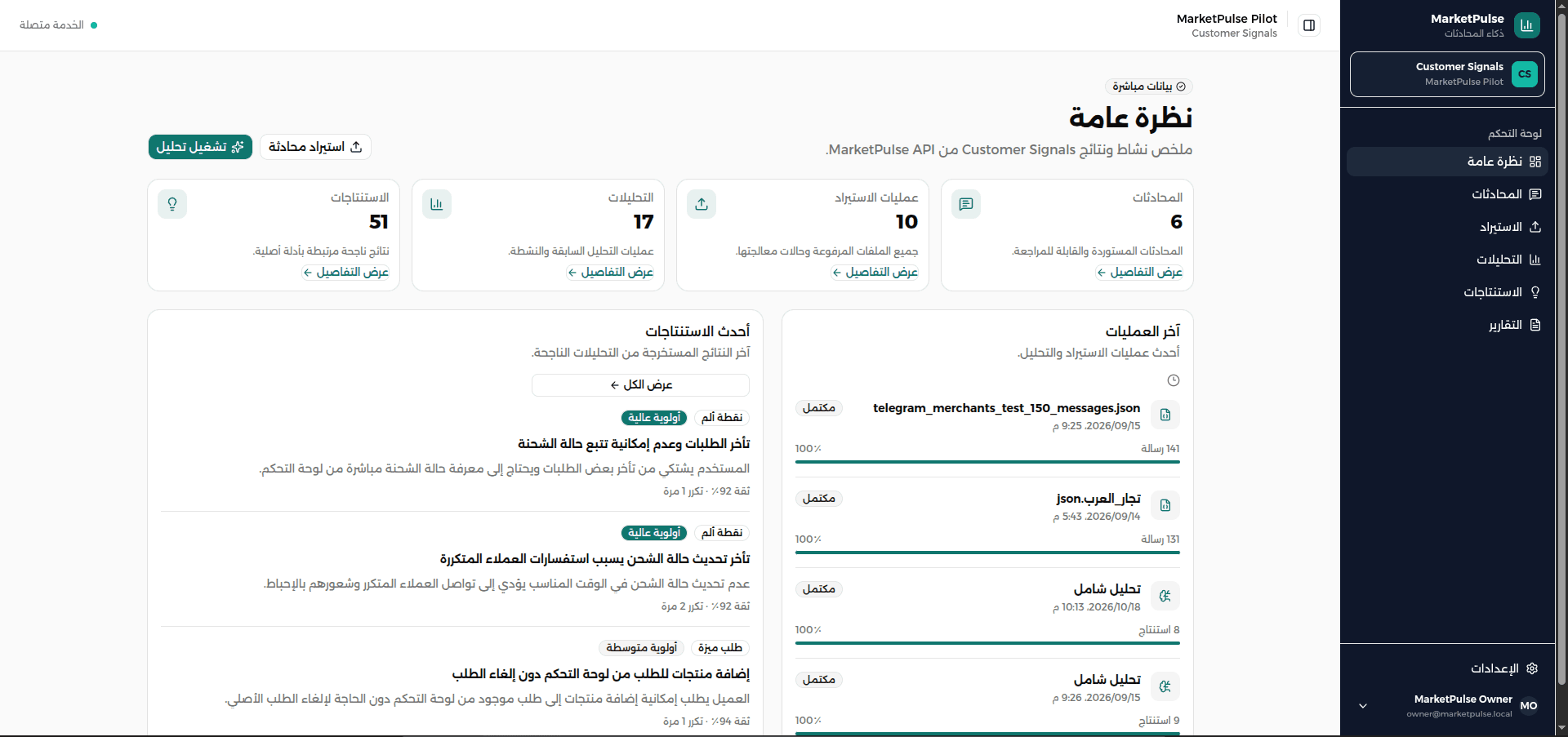This screenshot has height=737, width=1568.
Task: Click the MO user avatar
Action: [1529, 706]
